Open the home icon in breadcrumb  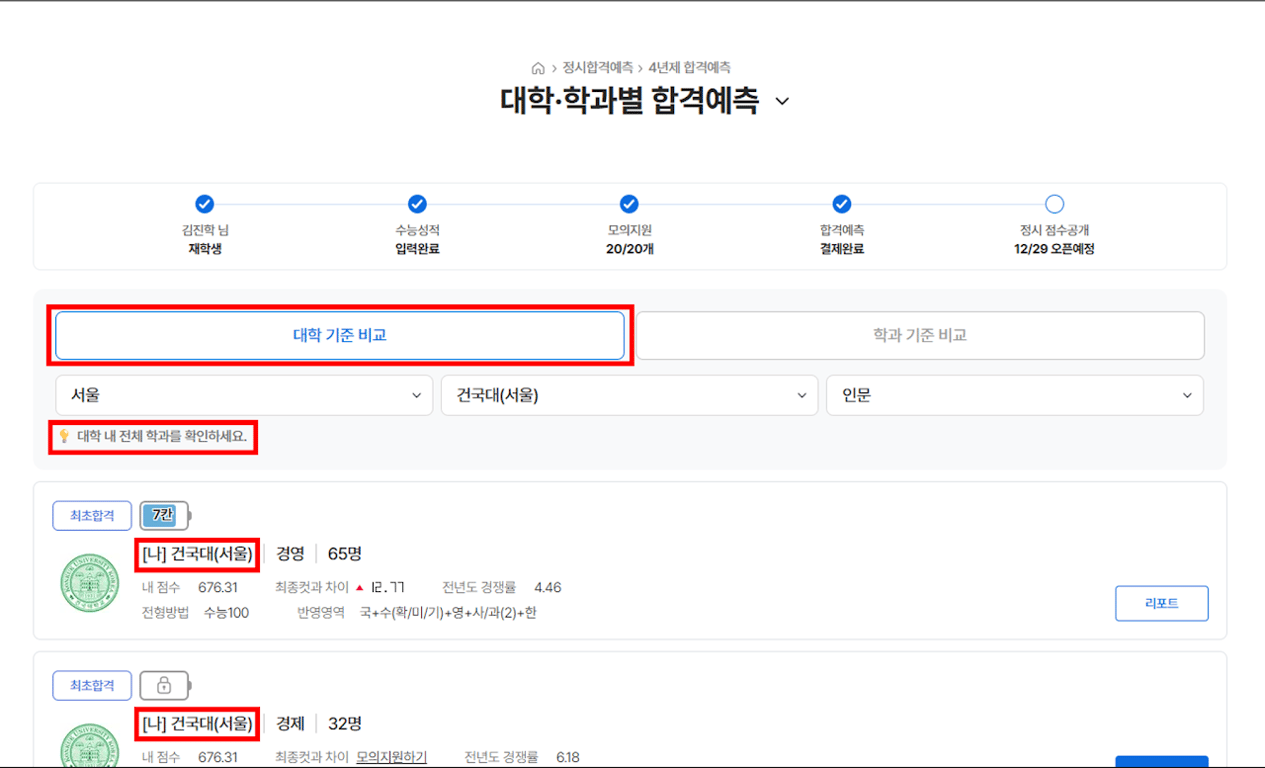[538, 68]
